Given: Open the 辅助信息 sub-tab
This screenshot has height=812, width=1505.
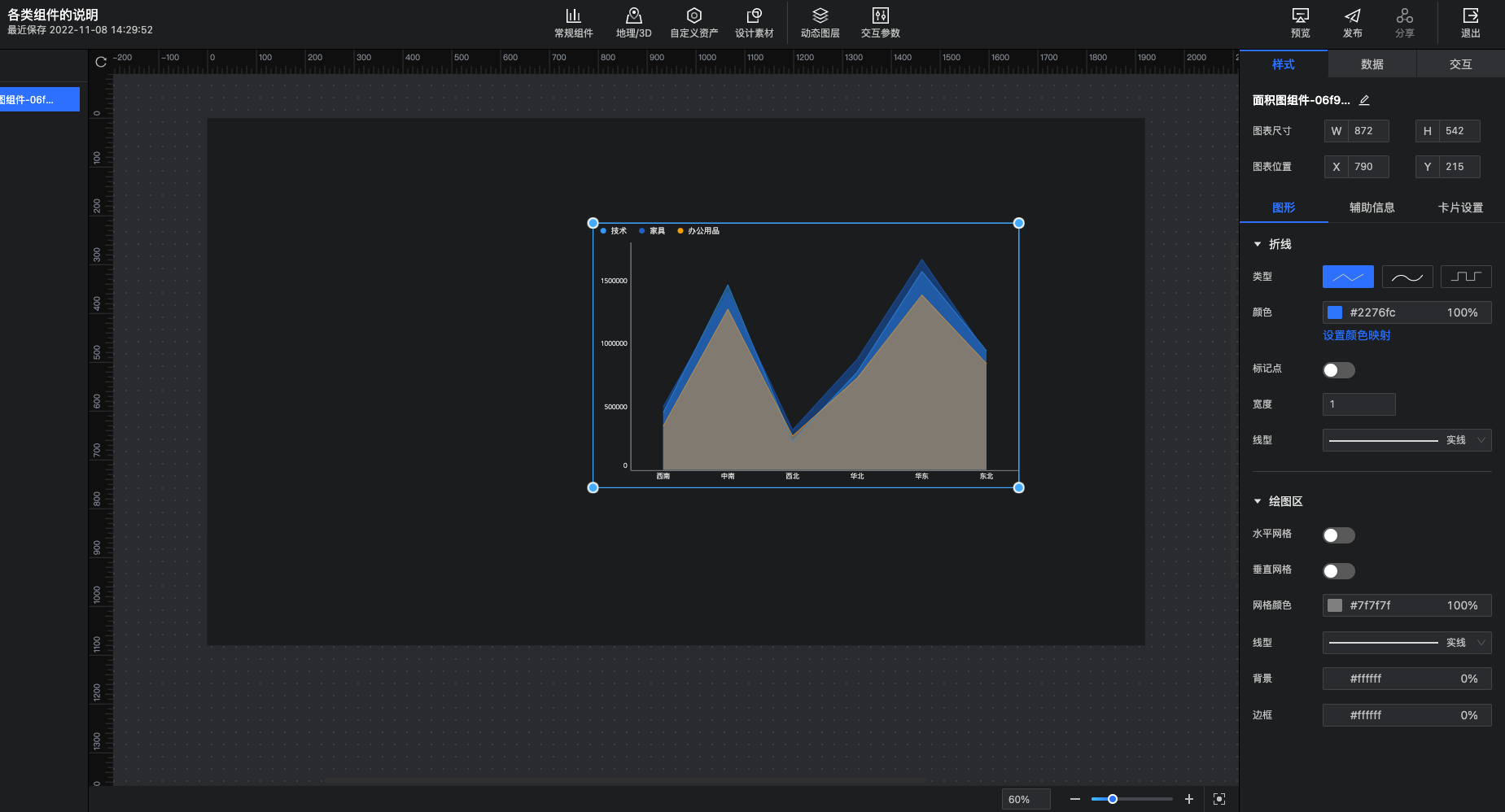Looking at the screenshot, I should coord(1372,207).
